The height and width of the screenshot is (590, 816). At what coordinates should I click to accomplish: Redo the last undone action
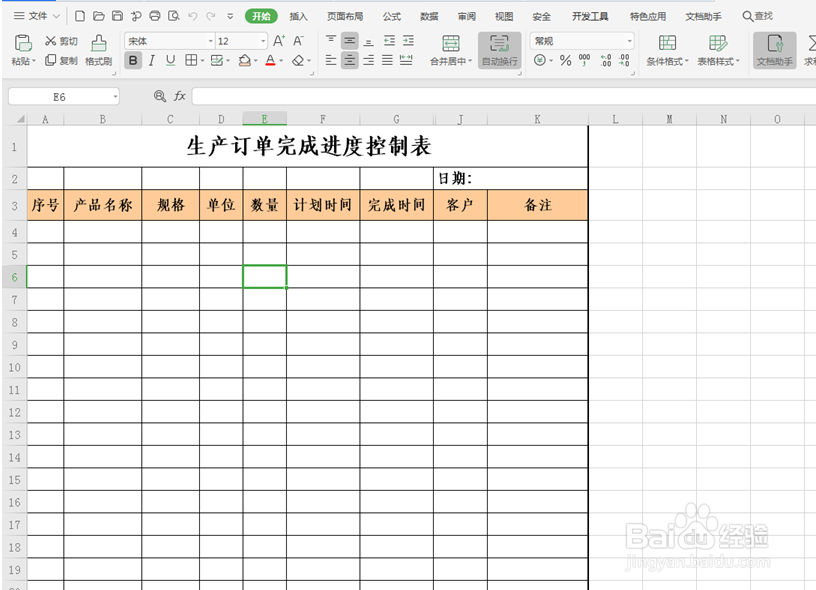point(211,16)
